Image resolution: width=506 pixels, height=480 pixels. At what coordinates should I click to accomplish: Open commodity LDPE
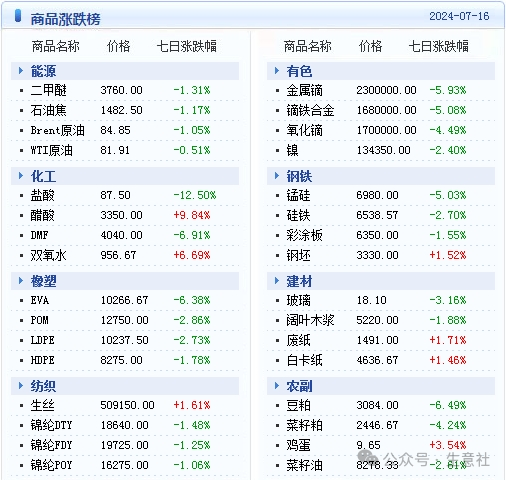point(42,340)
